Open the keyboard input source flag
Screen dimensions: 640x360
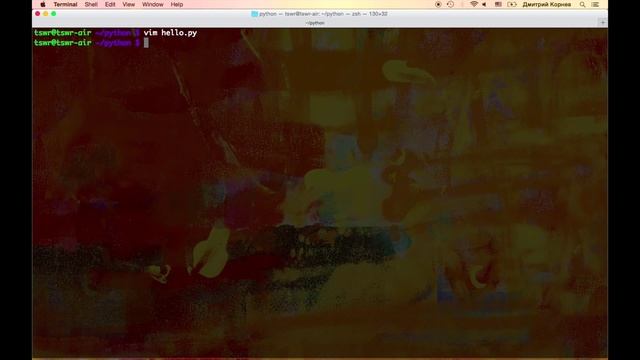498,4
